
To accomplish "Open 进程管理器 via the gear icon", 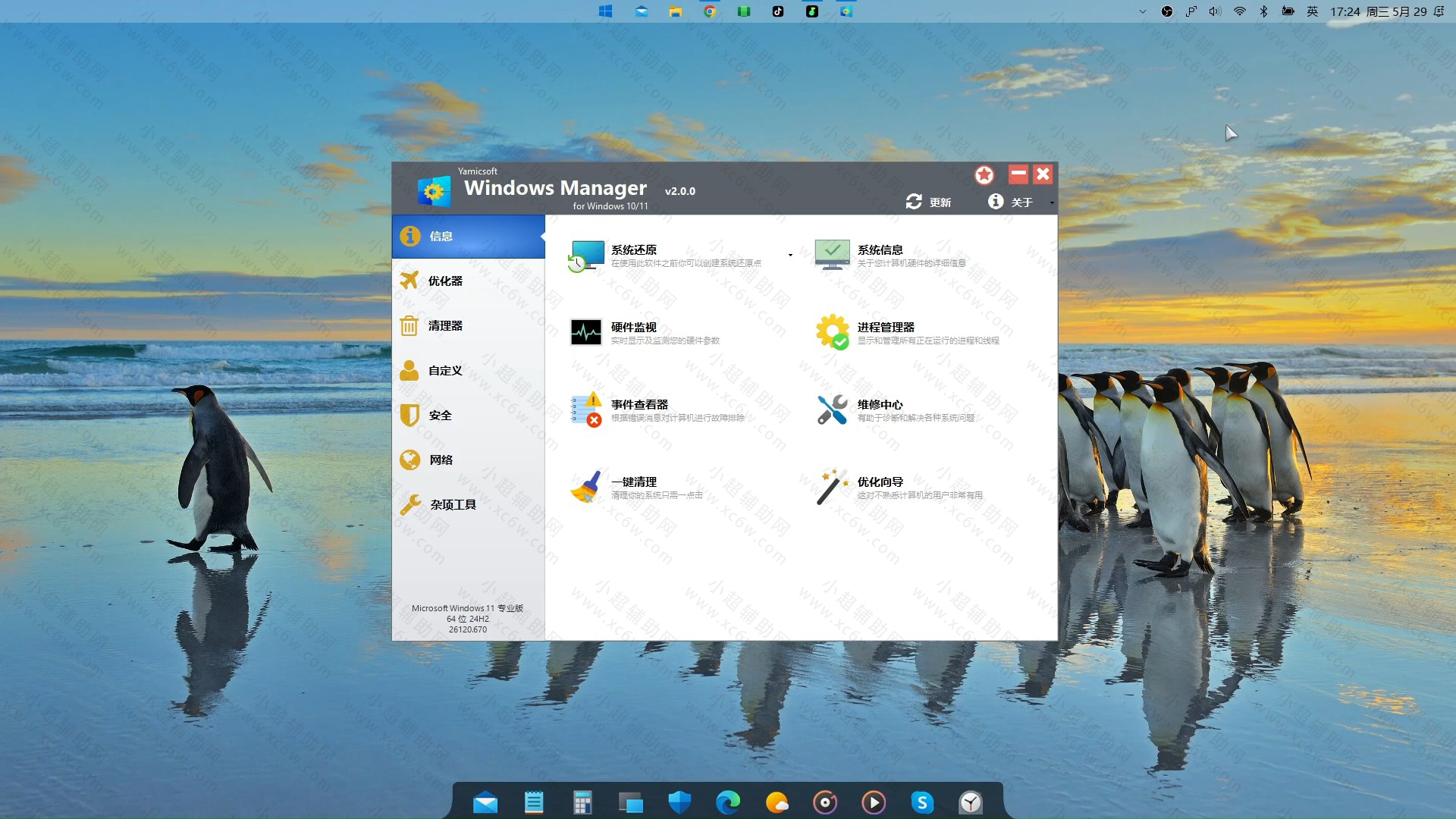I will tap(832, 332).
